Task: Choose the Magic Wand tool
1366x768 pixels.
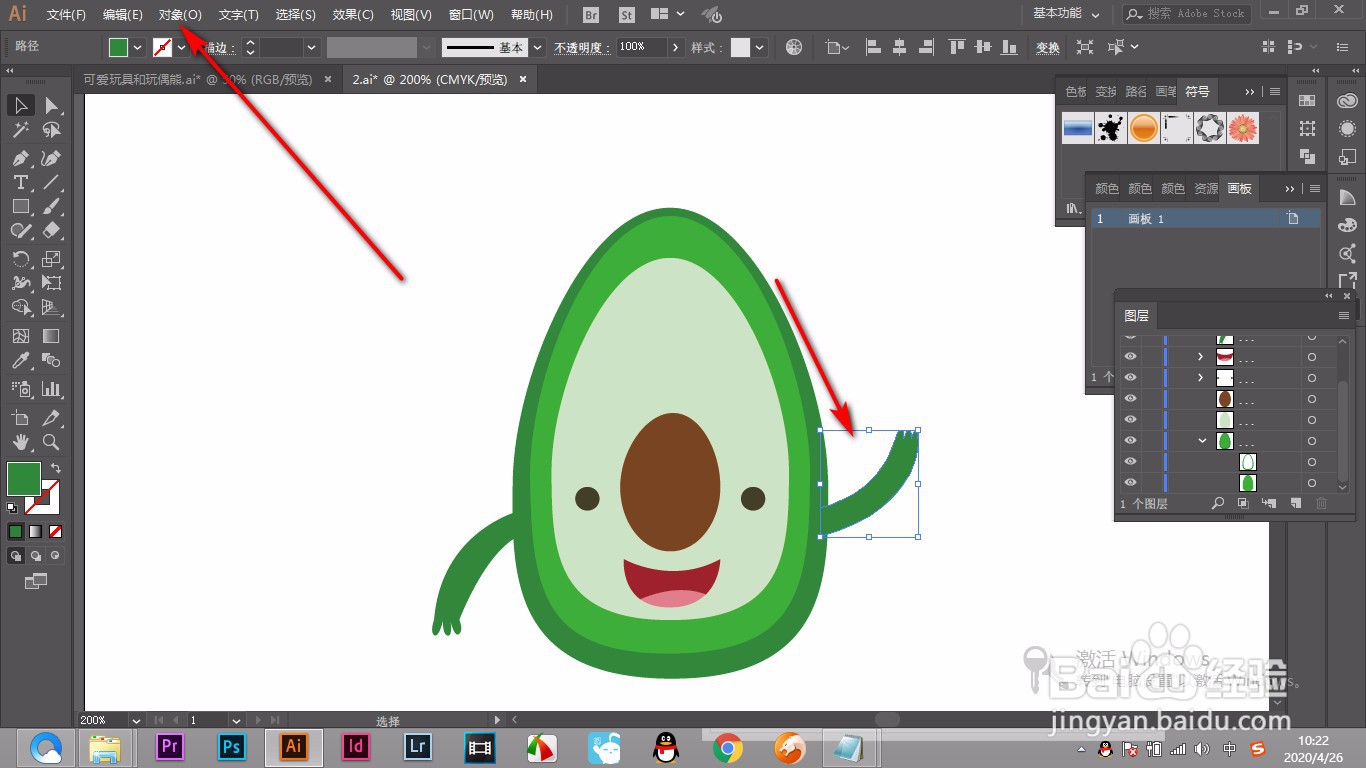Action: [x=20, y=130]
